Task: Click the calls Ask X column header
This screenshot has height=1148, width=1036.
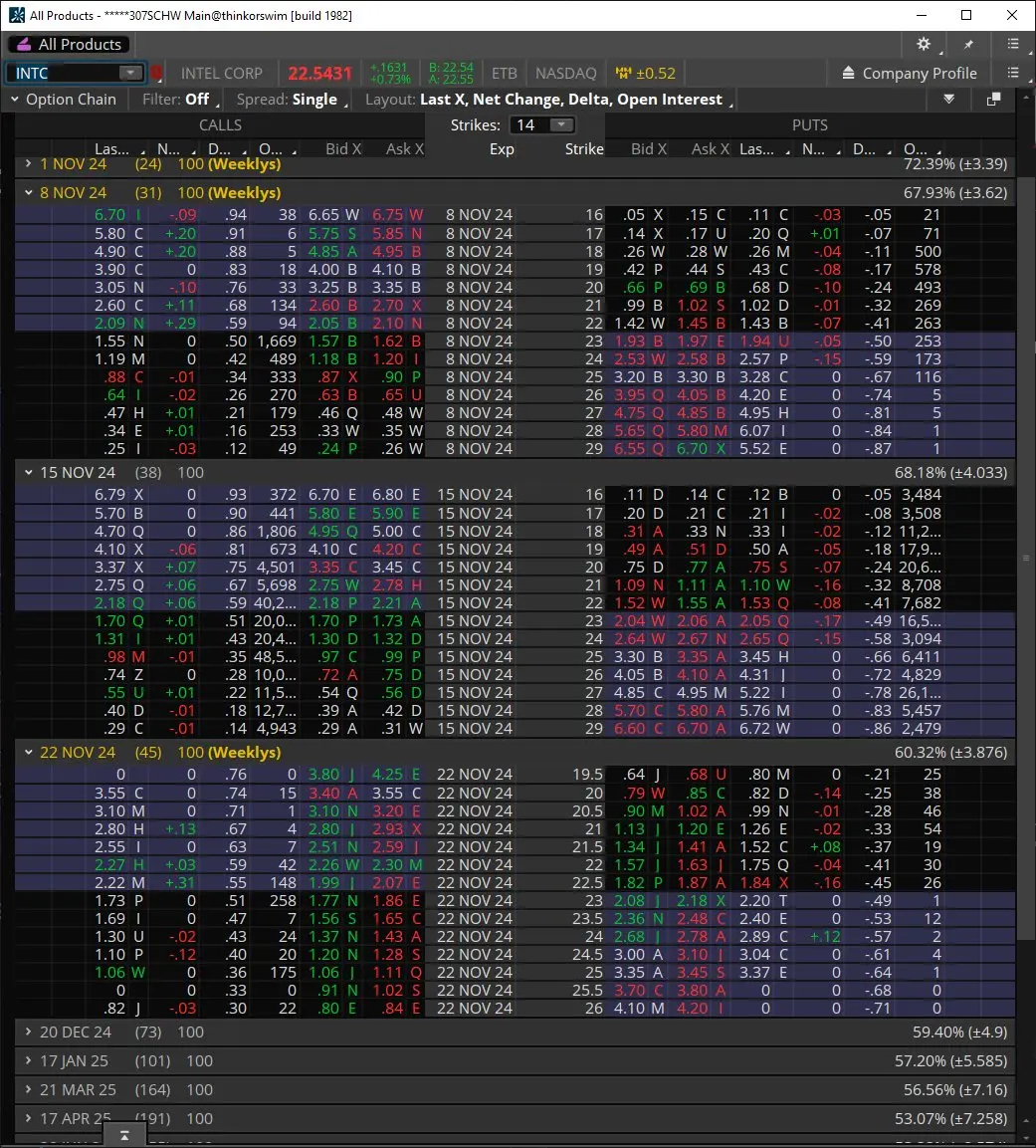Action: (405, 148)
